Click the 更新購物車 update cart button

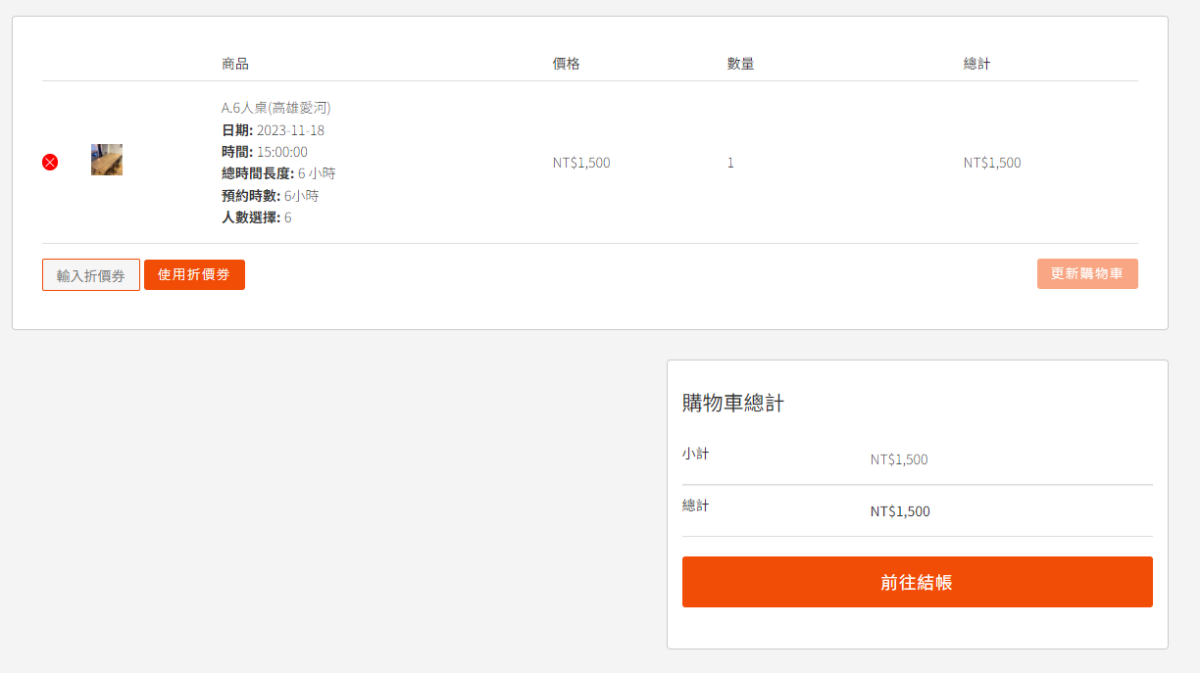[1087, 274]
